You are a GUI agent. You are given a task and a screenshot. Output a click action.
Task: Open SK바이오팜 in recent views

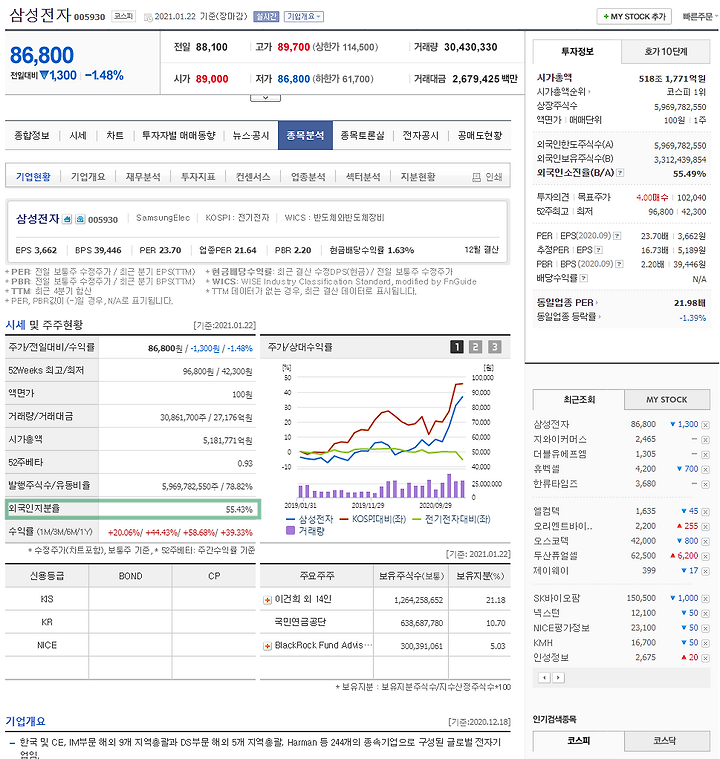[x=556, y=598]
